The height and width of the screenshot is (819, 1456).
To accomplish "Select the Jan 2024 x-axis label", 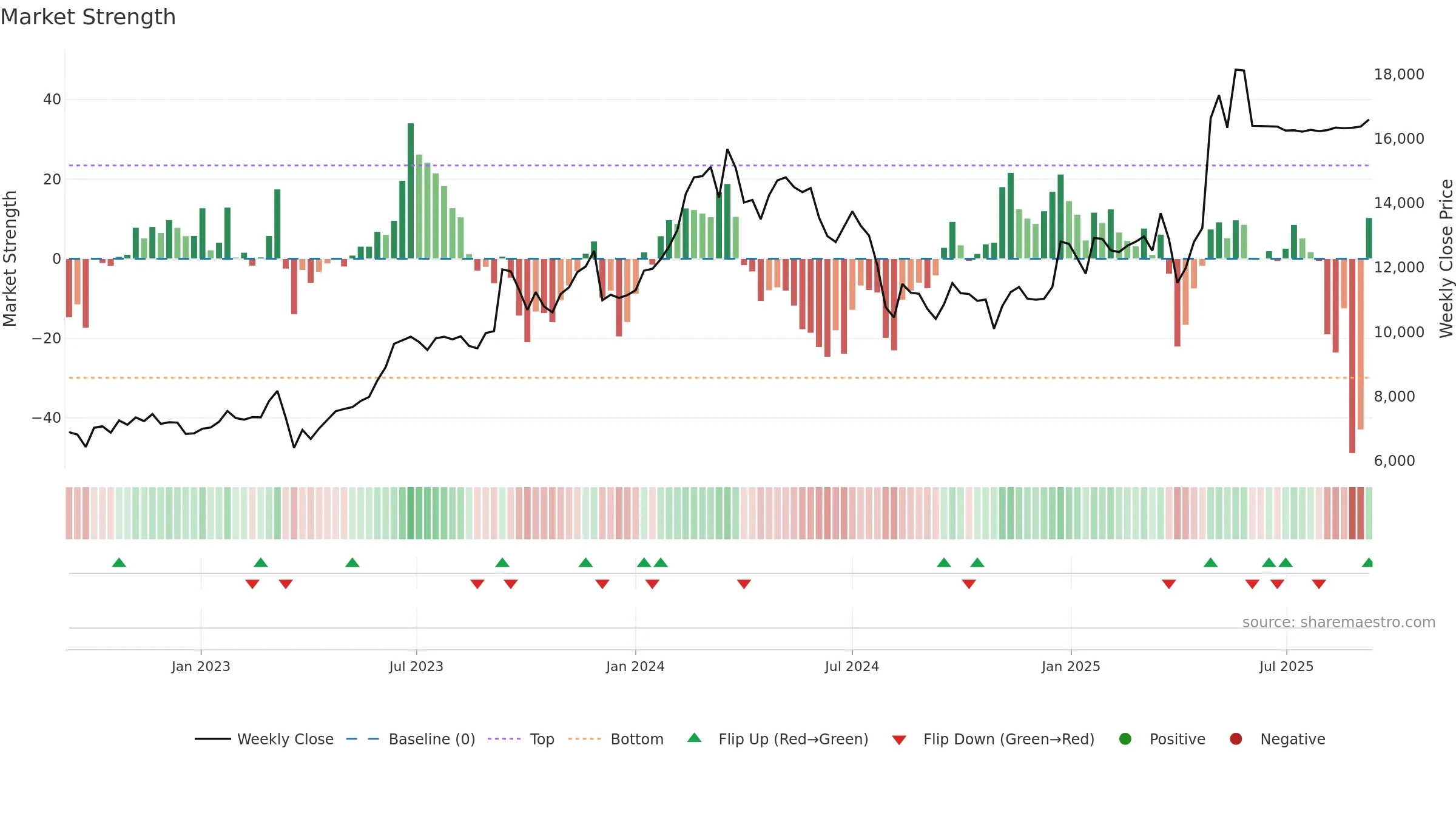I will (x=635, y=666).
